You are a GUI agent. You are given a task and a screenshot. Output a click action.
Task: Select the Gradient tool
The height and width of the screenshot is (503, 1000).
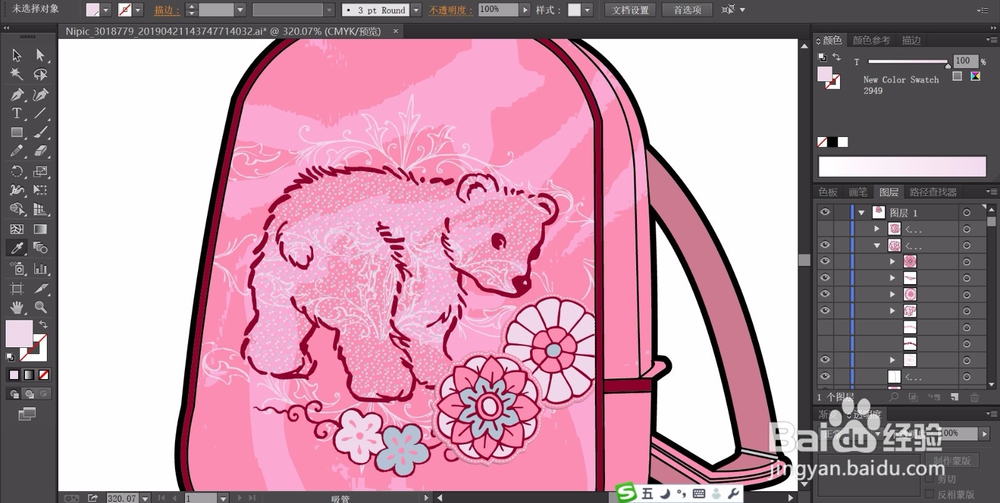(x=40, y=229)
